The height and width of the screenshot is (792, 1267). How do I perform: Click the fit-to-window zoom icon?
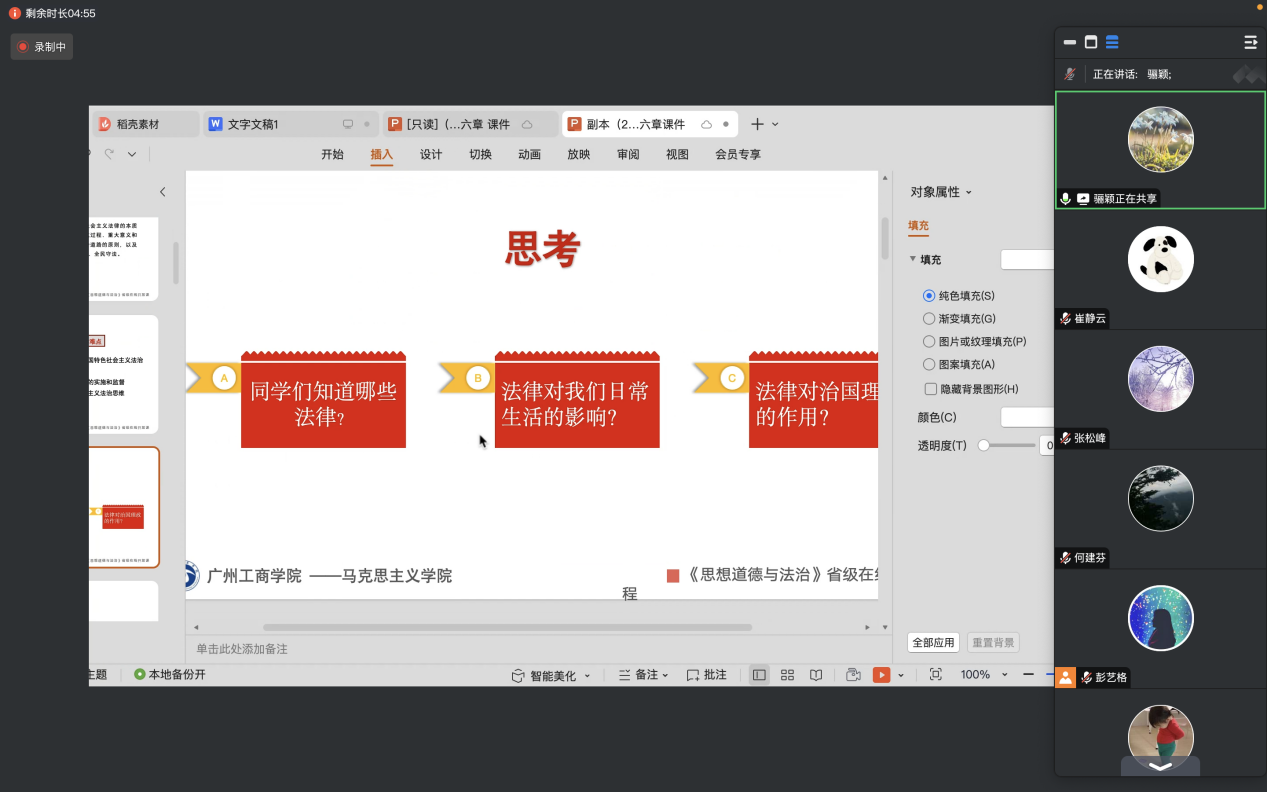click(x=935, y=675)
